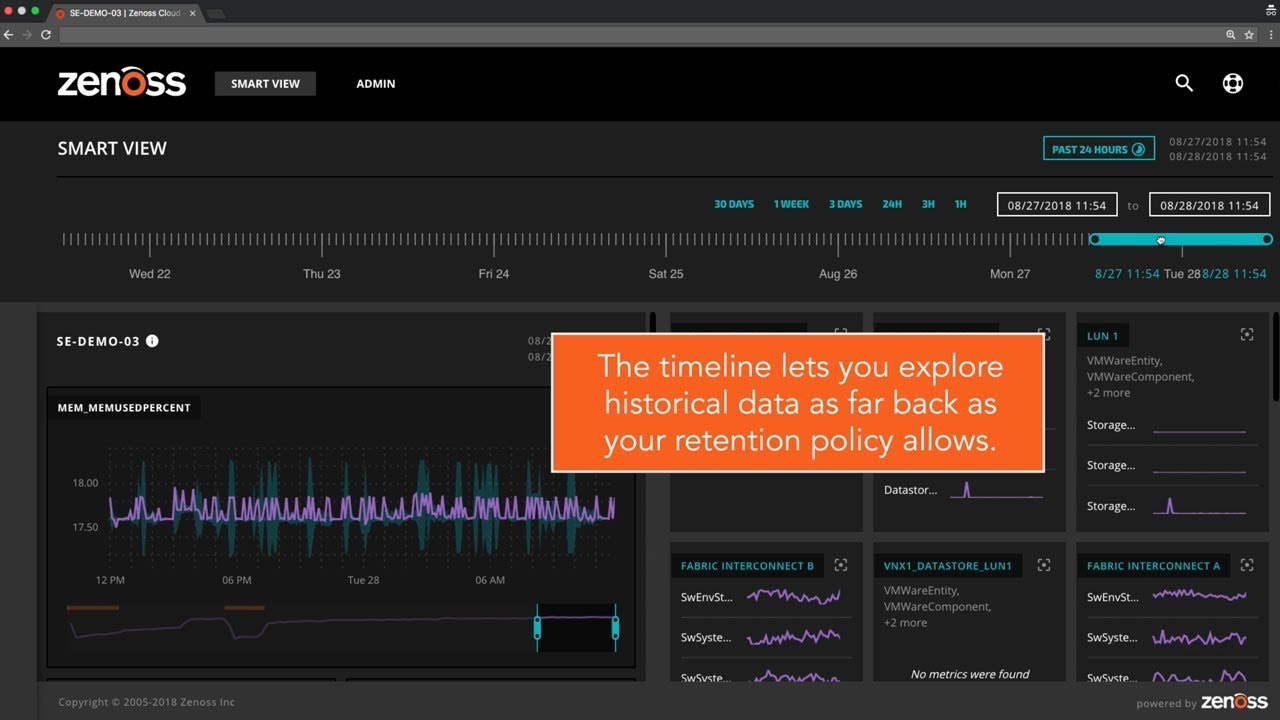1280x720 pixels.
Task: Click Thu 23 on the timeline
Action: point(322,273)
